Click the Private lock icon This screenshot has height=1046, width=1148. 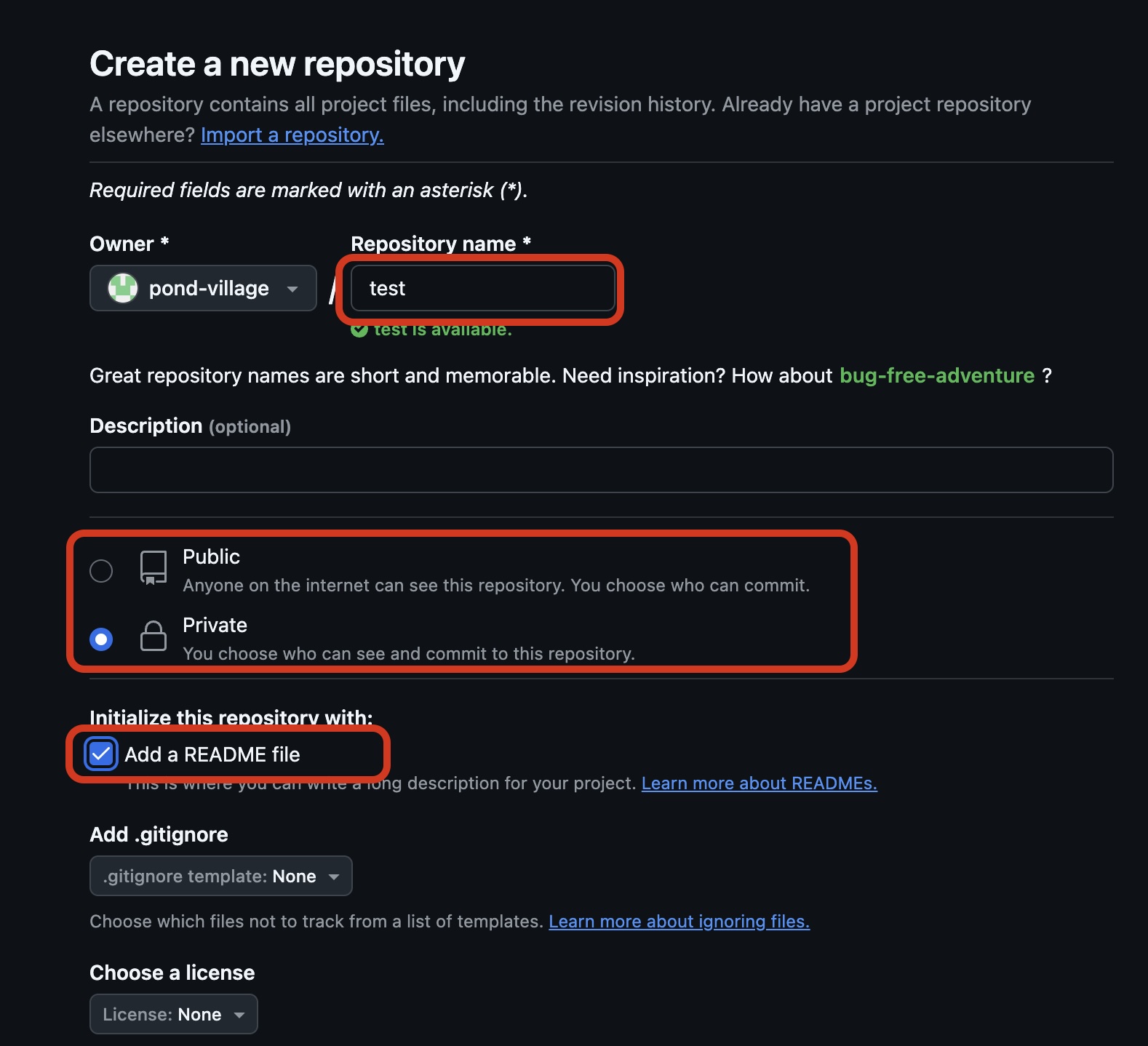[x=153, y=636]
